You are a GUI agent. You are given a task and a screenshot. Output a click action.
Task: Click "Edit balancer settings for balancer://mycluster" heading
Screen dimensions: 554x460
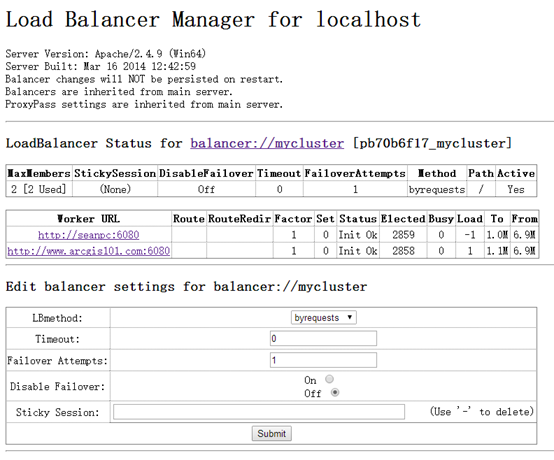tap(187, 287)
